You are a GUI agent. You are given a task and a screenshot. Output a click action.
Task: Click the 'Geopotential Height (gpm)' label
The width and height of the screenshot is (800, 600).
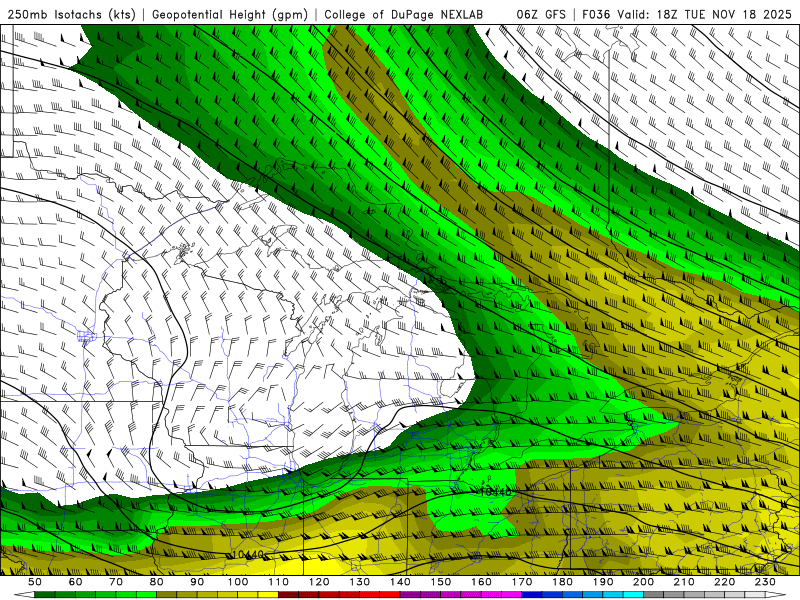[x=230, y=14]
